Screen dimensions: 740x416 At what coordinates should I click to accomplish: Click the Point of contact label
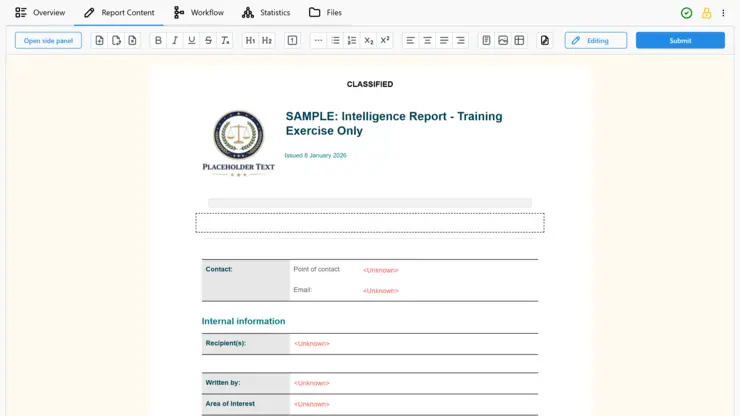pyautogui.click(x=316, y=269)
